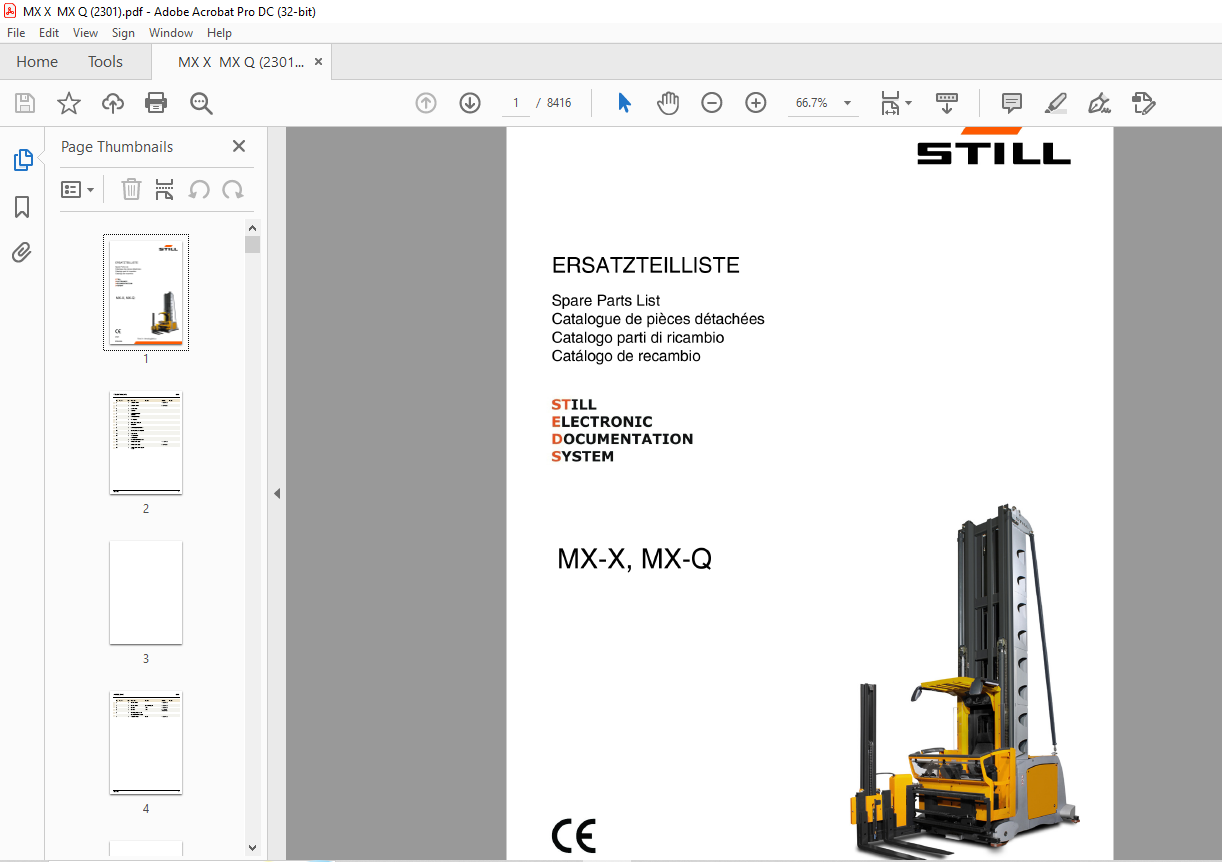Click the DOCUMENTATION line of the STEDS acronym
The width and height of the screenshot is (1222, 862).
[x=622, y=439]
